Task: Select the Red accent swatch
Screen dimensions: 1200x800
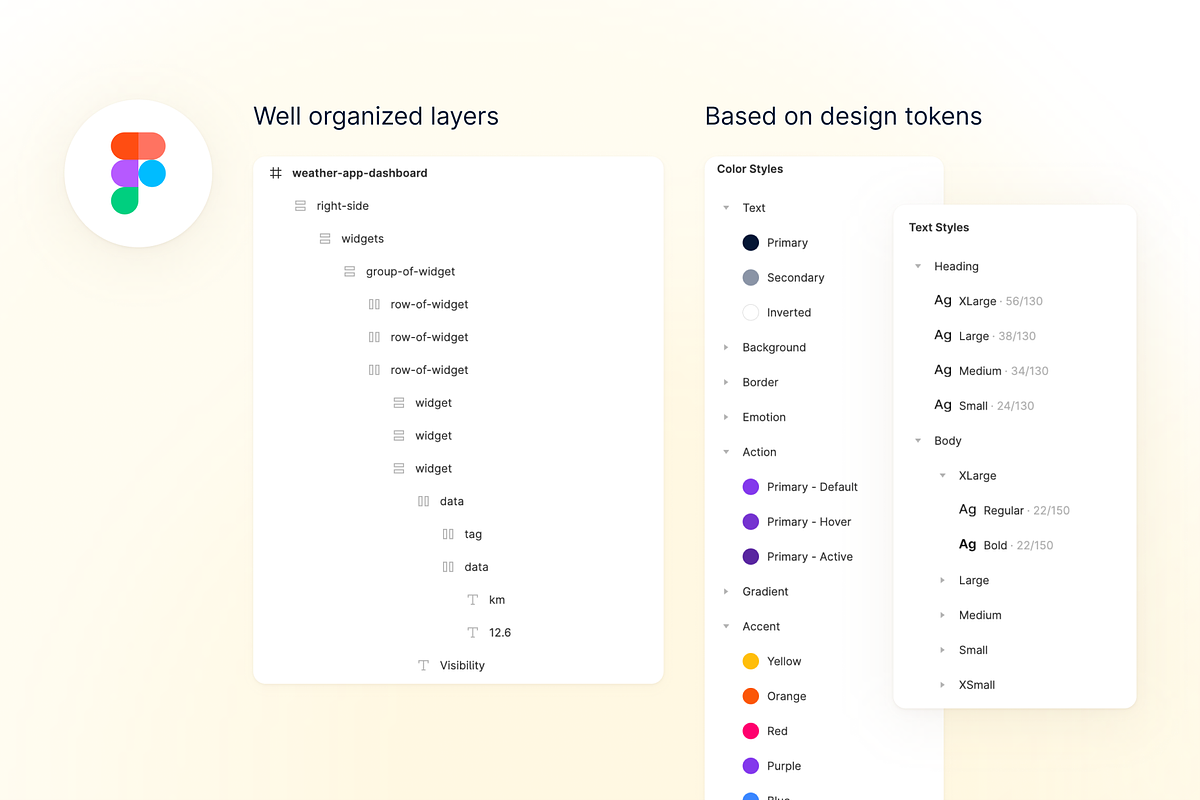Action: click(x=751, y=731)
